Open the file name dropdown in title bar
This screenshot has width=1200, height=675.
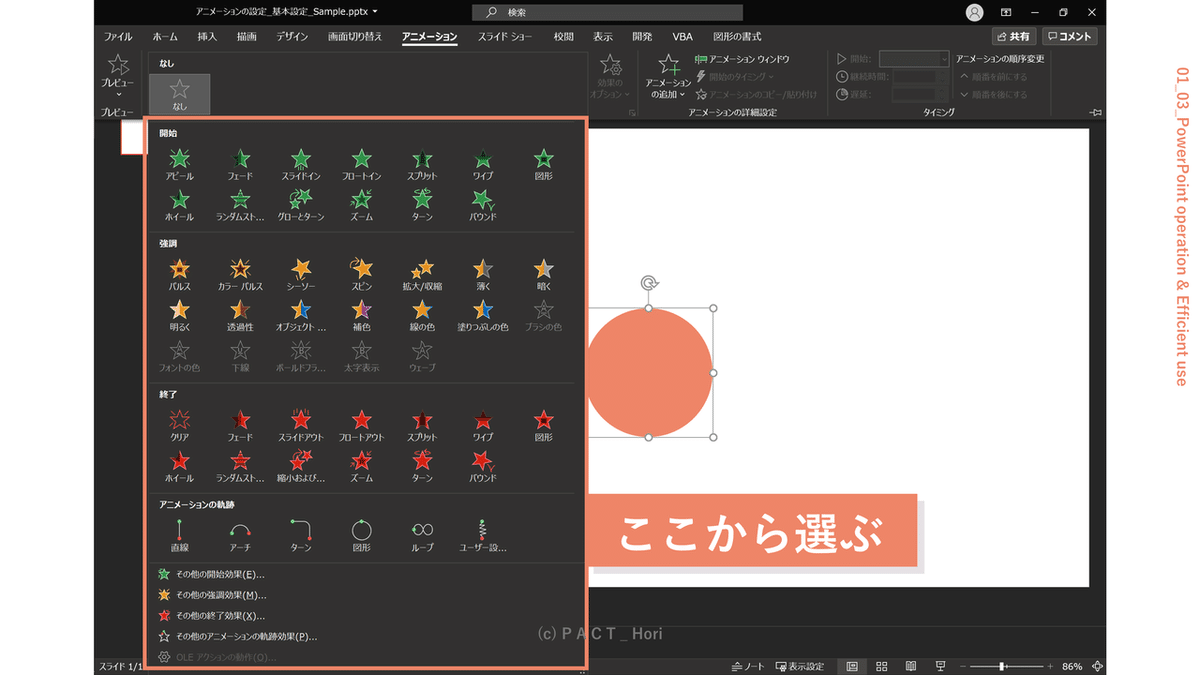pyautogui.click(x=375, y=12)
